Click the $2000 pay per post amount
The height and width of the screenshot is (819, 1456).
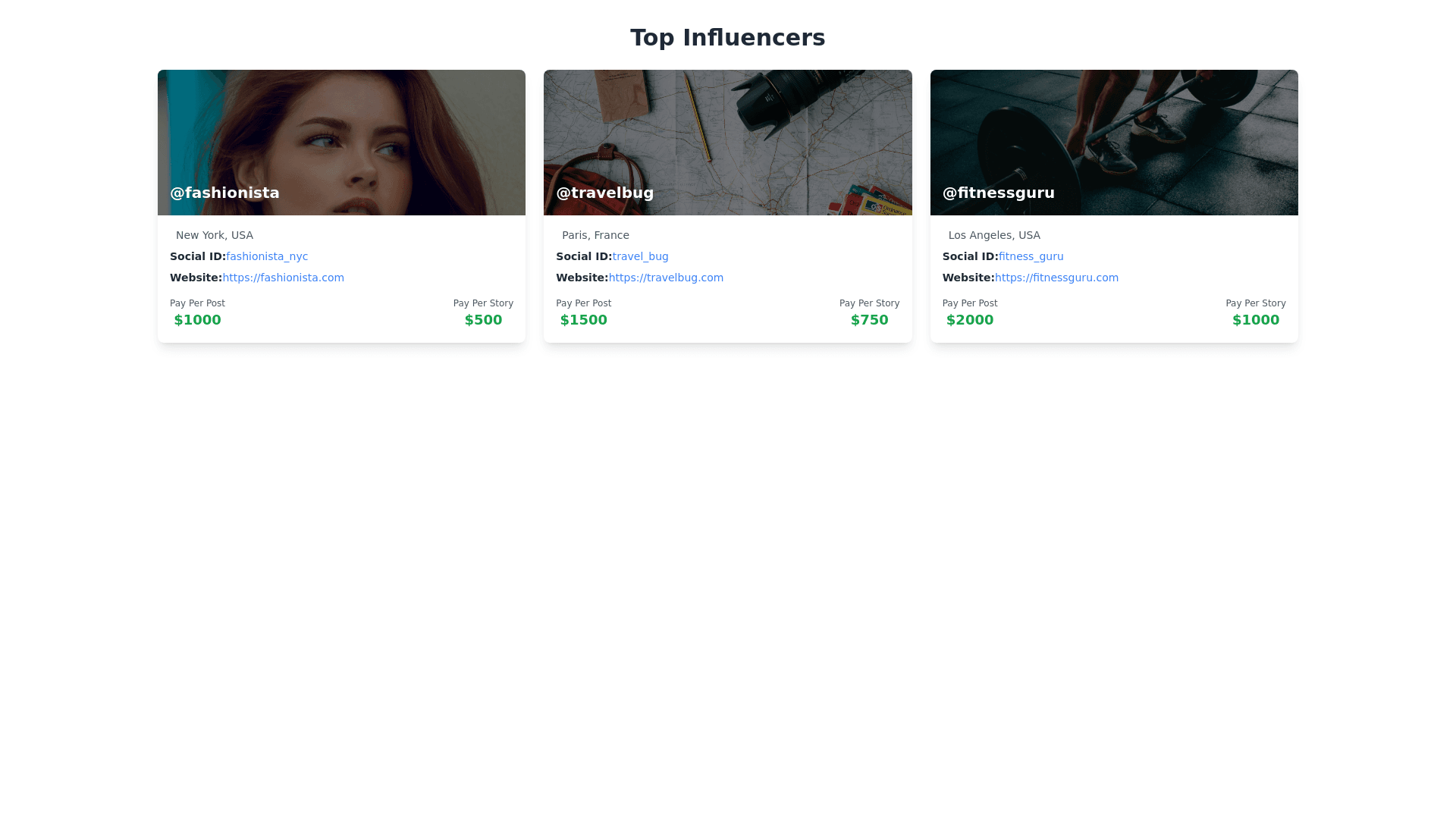tap(969, 320)
